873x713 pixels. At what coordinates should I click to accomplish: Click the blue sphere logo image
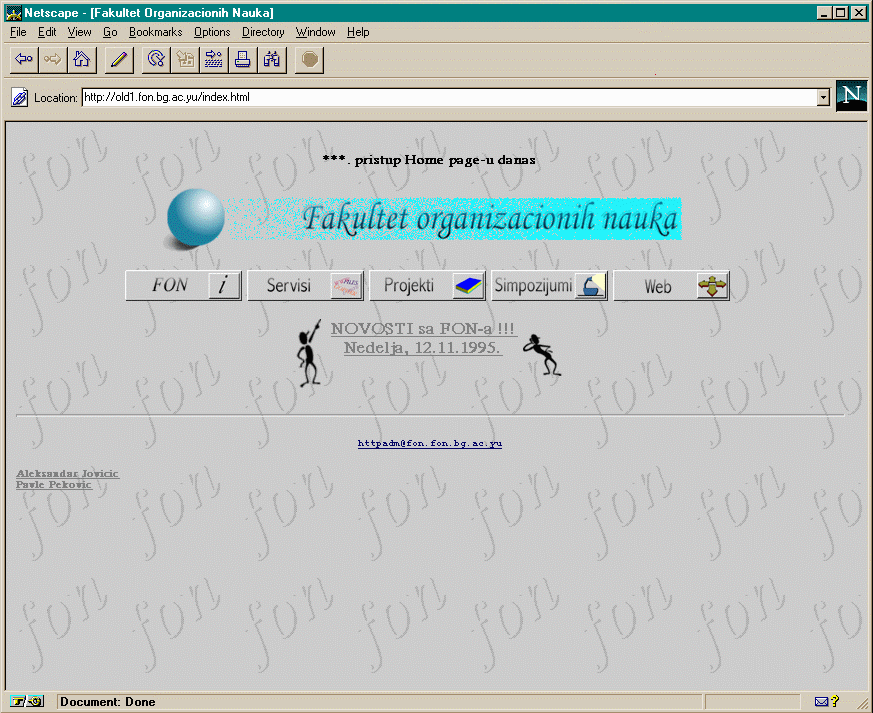tap(195, 218)
